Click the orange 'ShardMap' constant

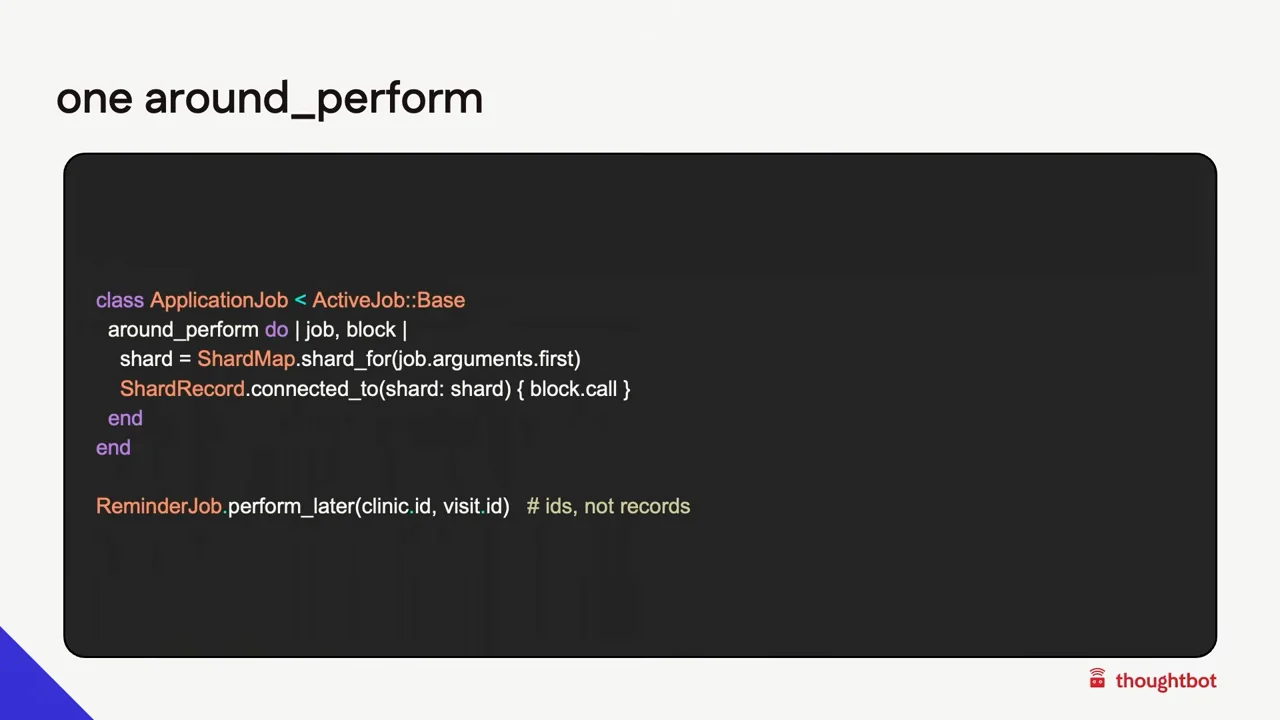246,359
